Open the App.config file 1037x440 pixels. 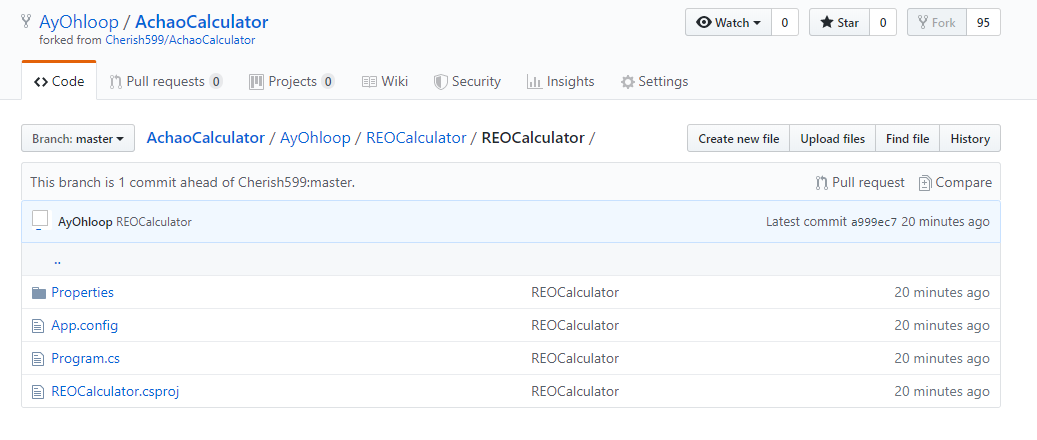pyautogui.click(x=85, y=326)
